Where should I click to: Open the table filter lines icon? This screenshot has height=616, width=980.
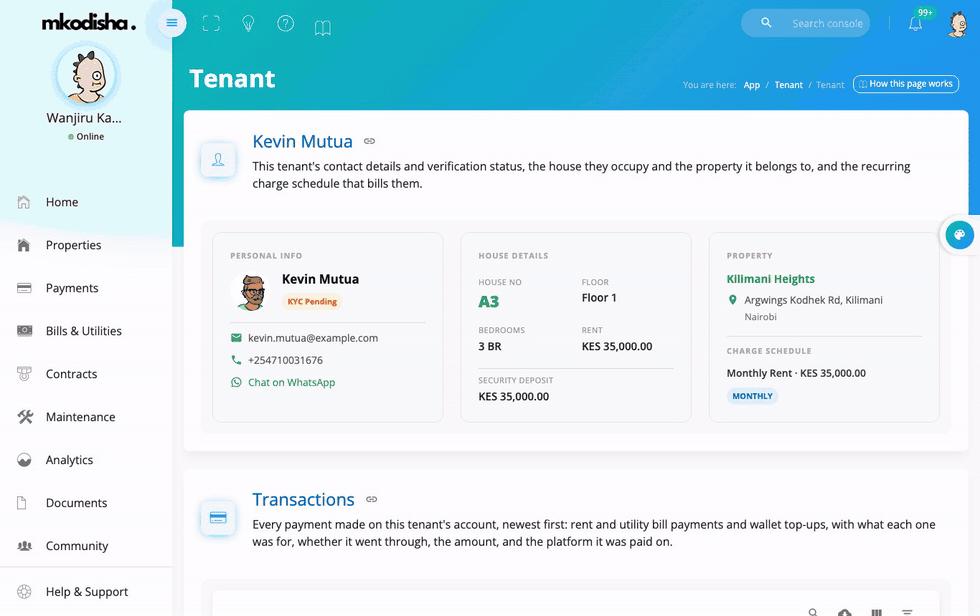click(908, 612)
